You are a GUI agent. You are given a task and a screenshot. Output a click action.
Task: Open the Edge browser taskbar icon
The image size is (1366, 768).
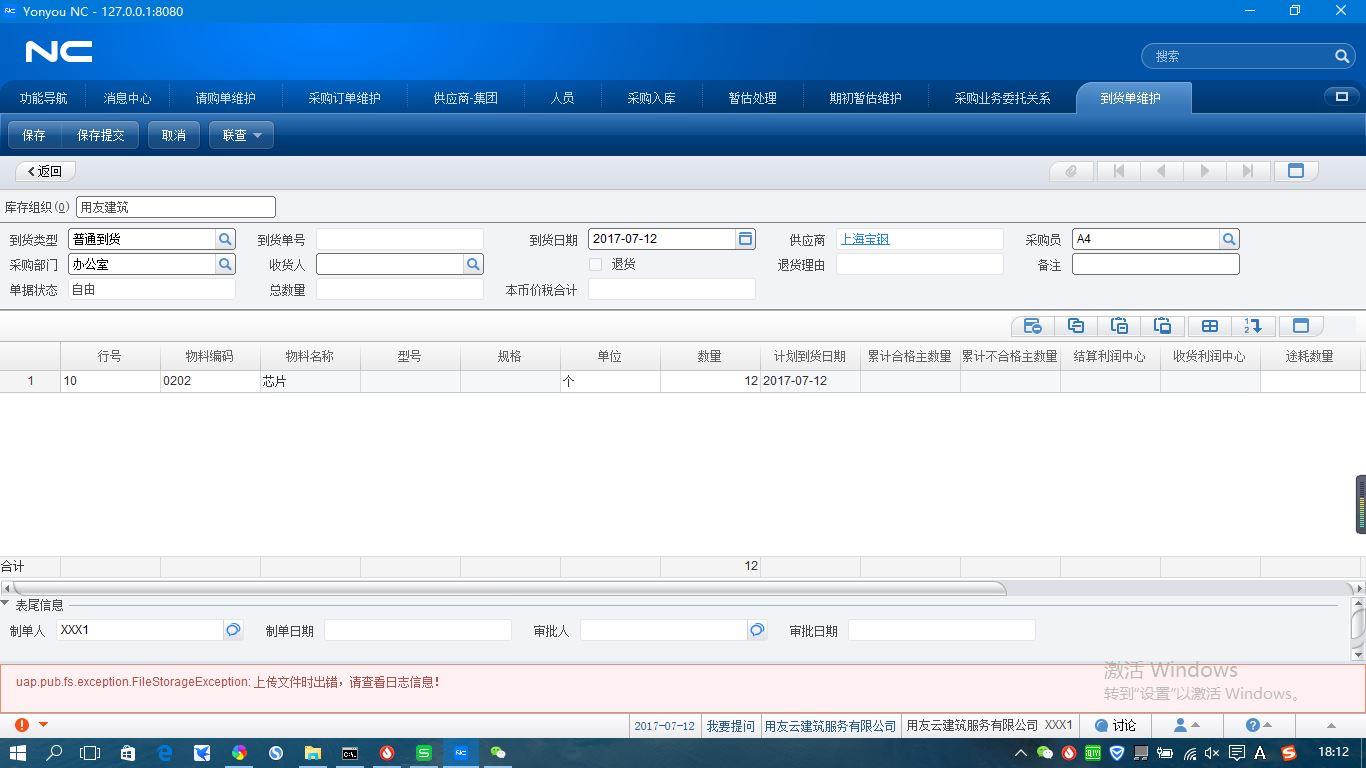point(165,752)
